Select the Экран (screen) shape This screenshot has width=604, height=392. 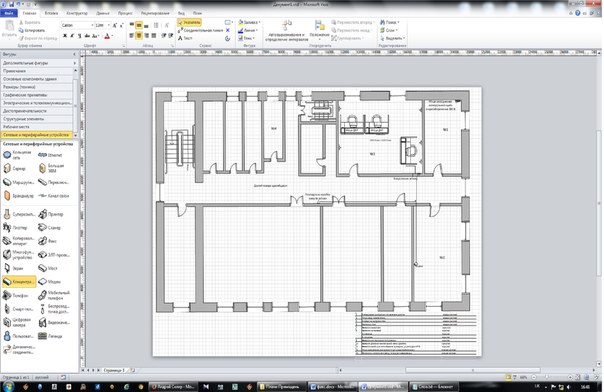click(13, 268)
